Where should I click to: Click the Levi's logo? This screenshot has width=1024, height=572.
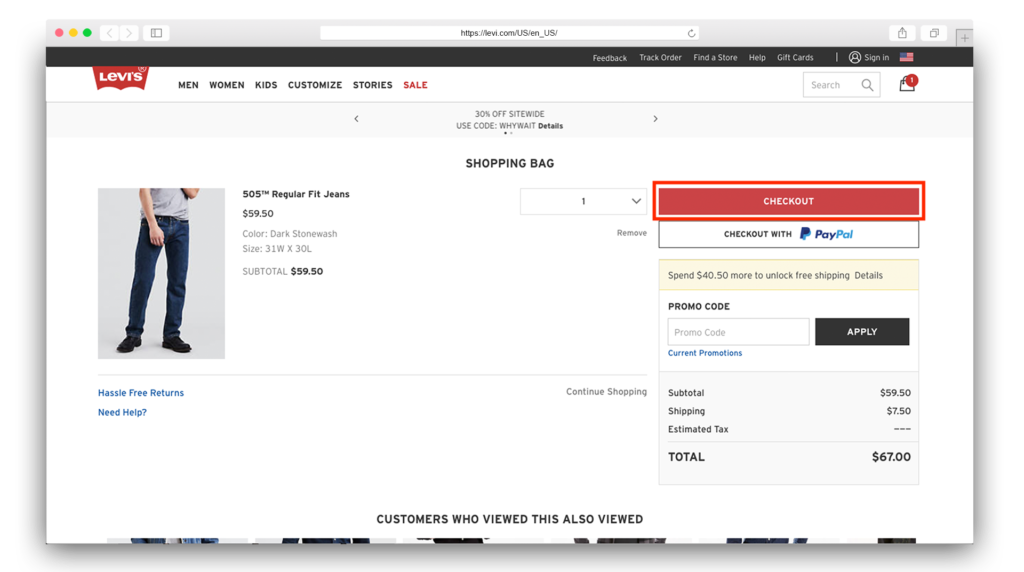click(121, 78)
